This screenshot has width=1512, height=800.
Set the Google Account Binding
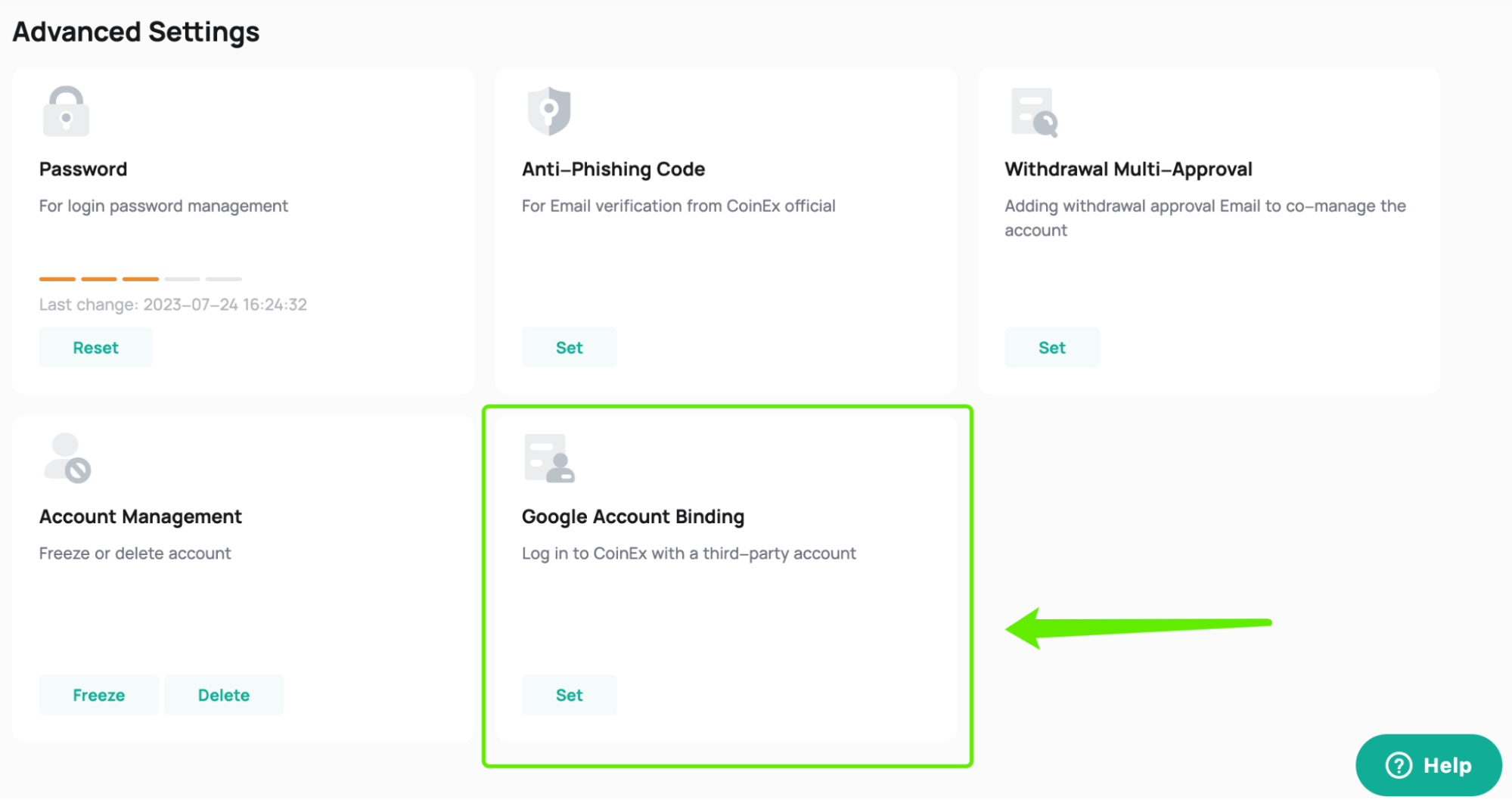click(569, 694)
